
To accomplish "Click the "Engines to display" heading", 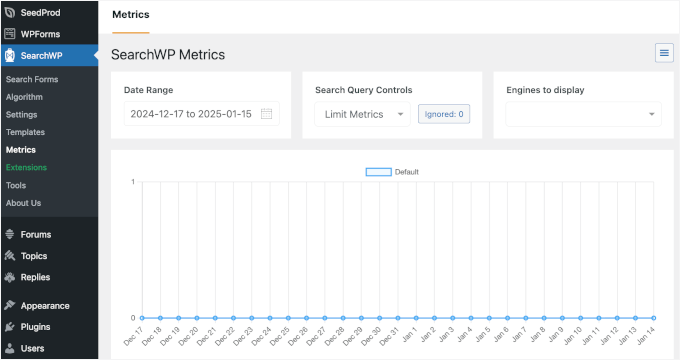I will [x=545, y=90].
